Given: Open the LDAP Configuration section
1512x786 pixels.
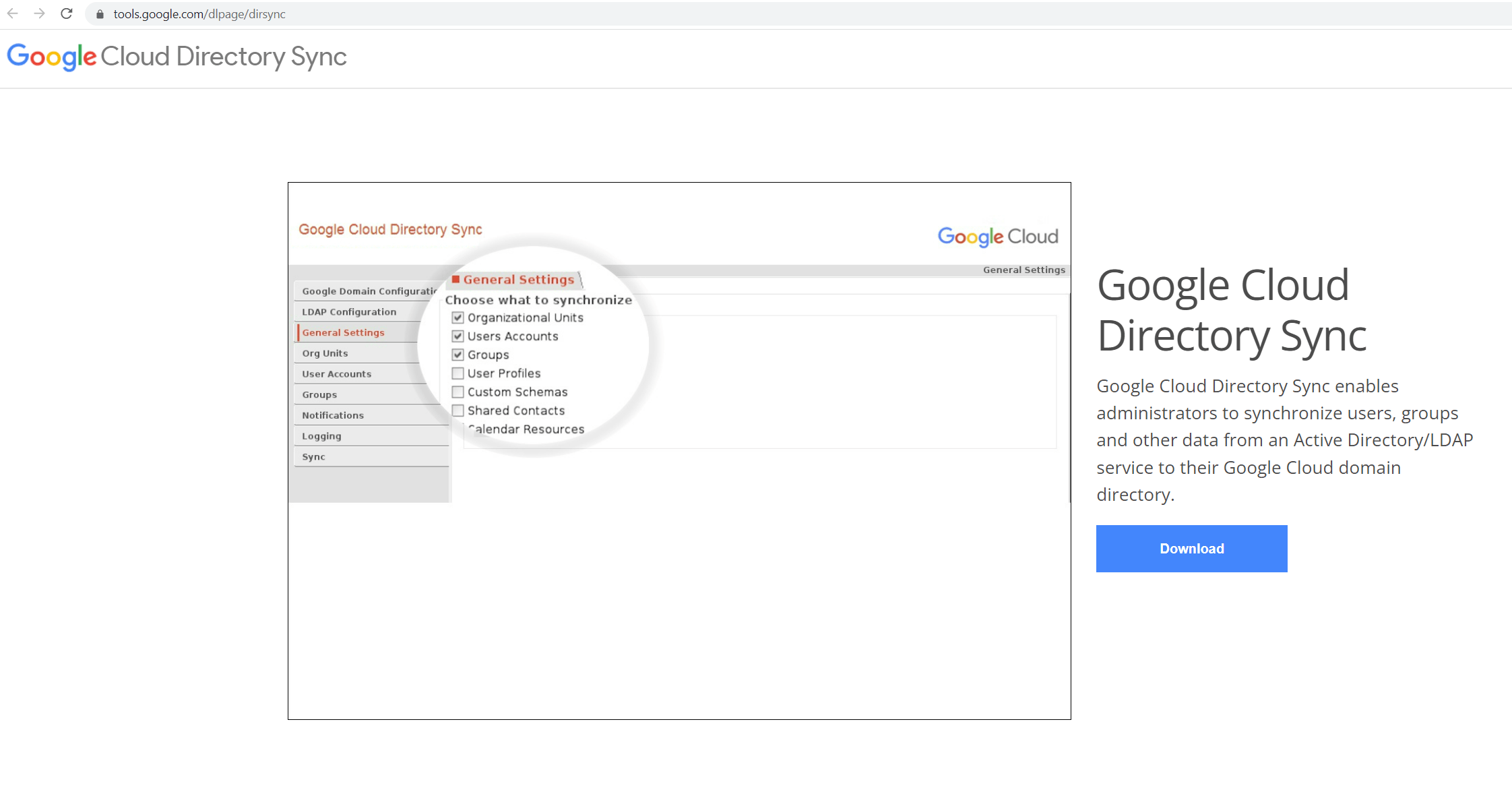Looking at the screenshot, I should pyautogui.click(x=348, y=311).
